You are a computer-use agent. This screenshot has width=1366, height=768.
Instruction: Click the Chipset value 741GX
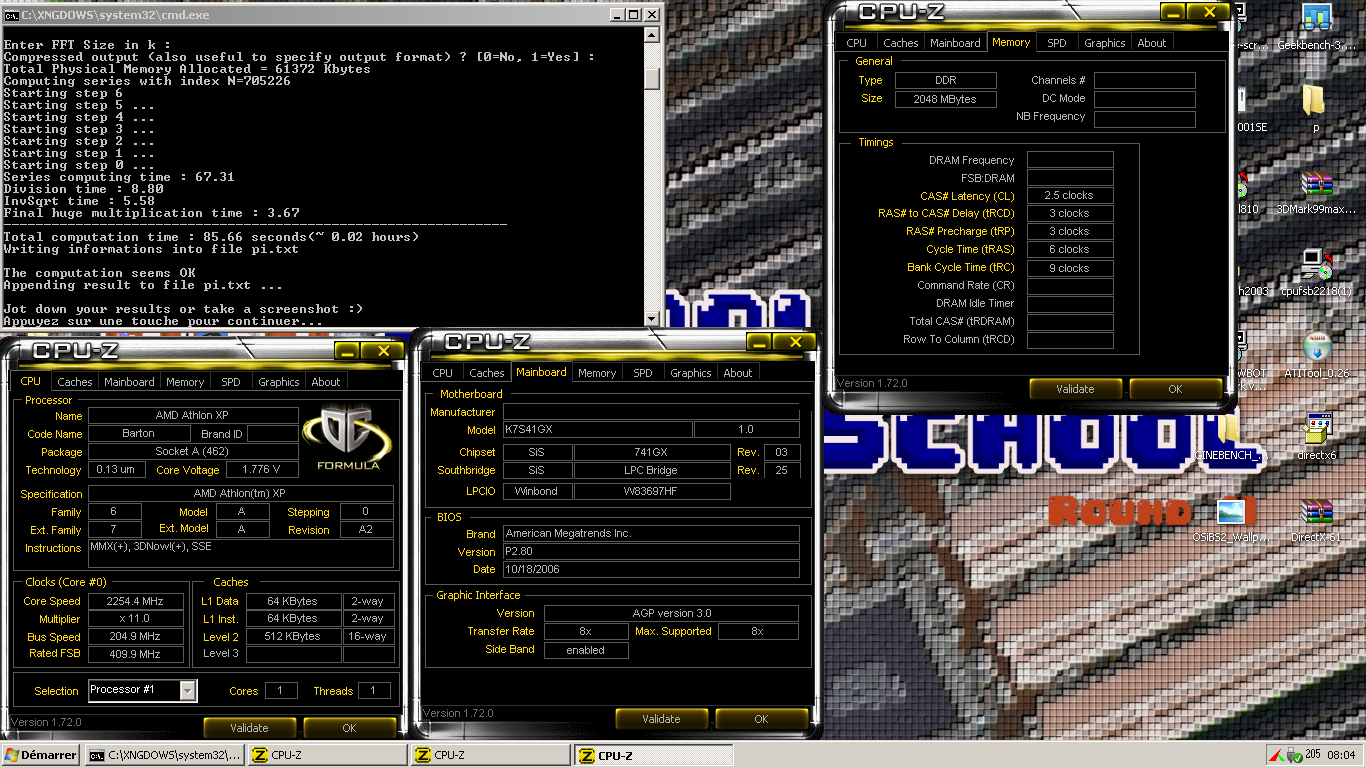tap(651, 452)
